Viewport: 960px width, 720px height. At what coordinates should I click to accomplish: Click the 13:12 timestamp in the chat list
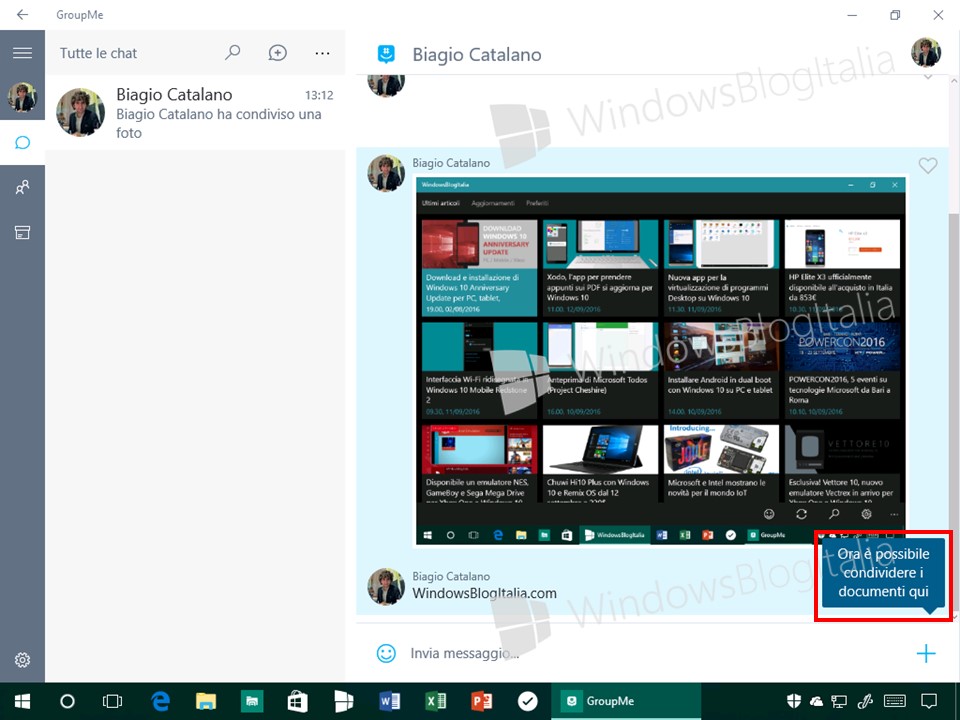(319, 95)
